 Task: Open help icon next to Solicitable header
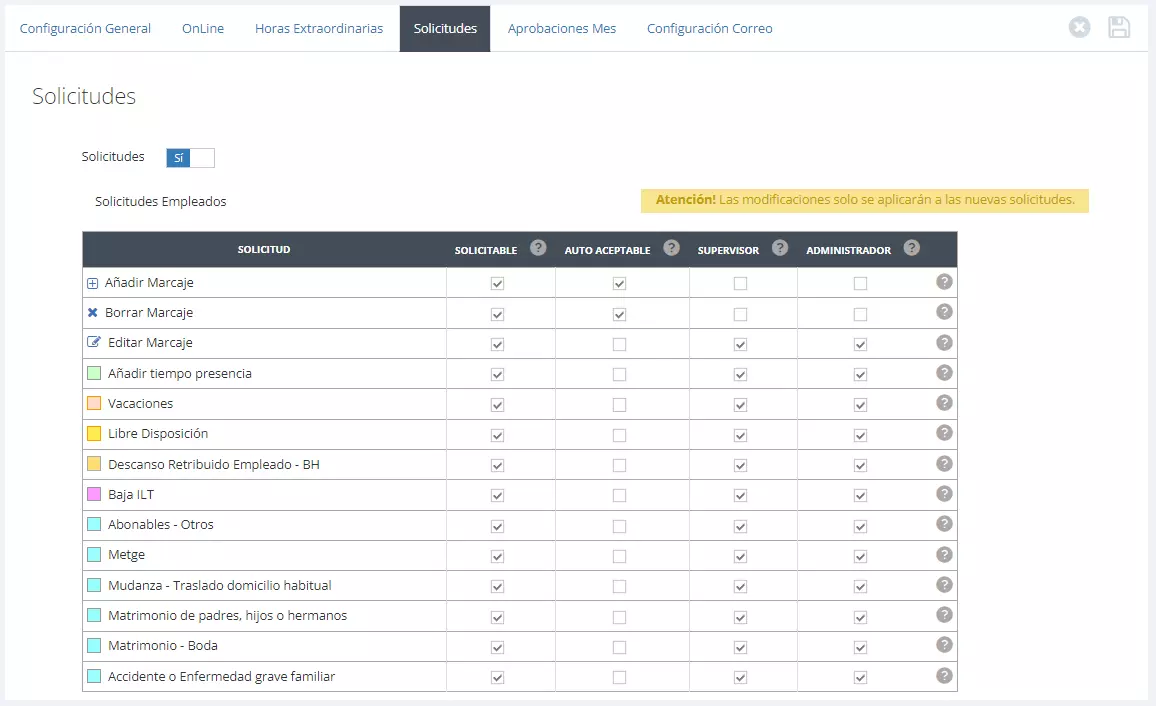pos(538,248)
